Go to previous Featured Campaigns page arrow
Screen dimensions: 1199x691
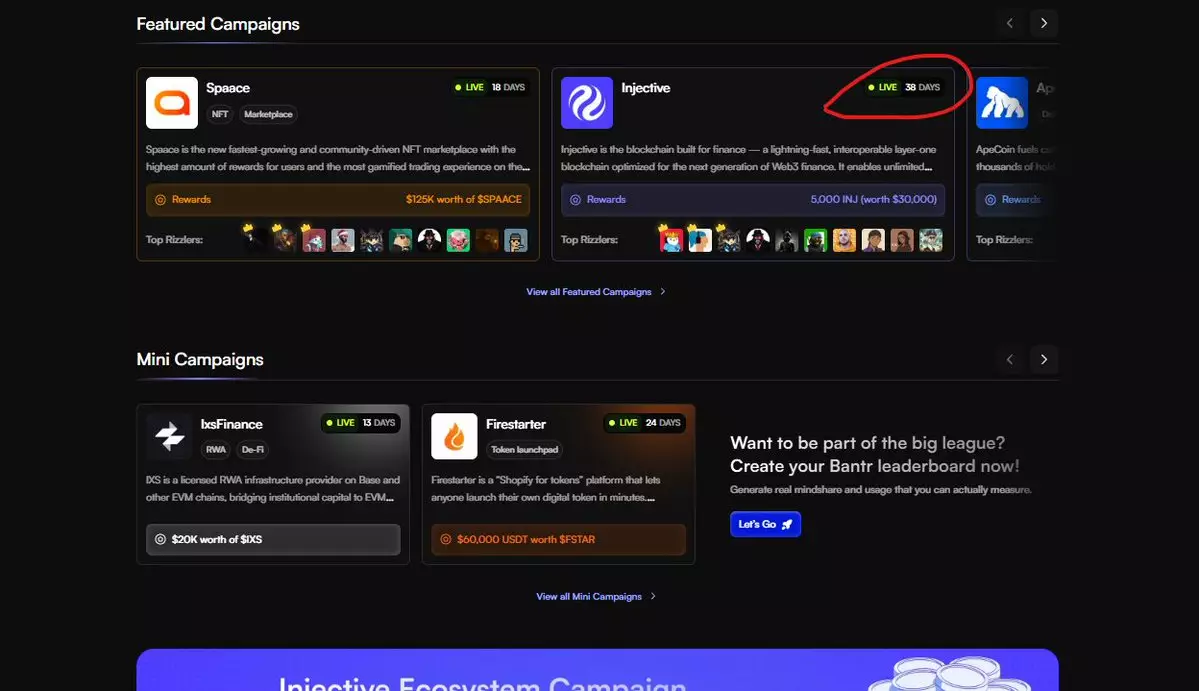tap(1010, 23)
